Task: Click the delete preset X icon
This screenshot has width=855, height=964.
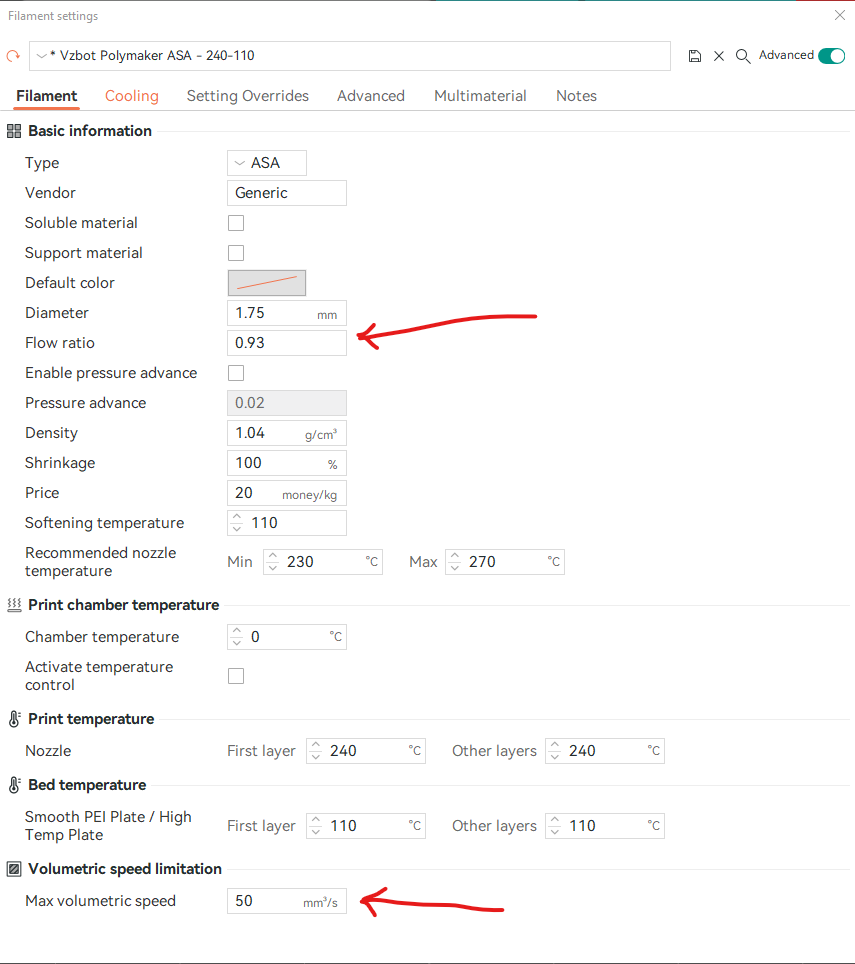Action: tap(719, 56)
